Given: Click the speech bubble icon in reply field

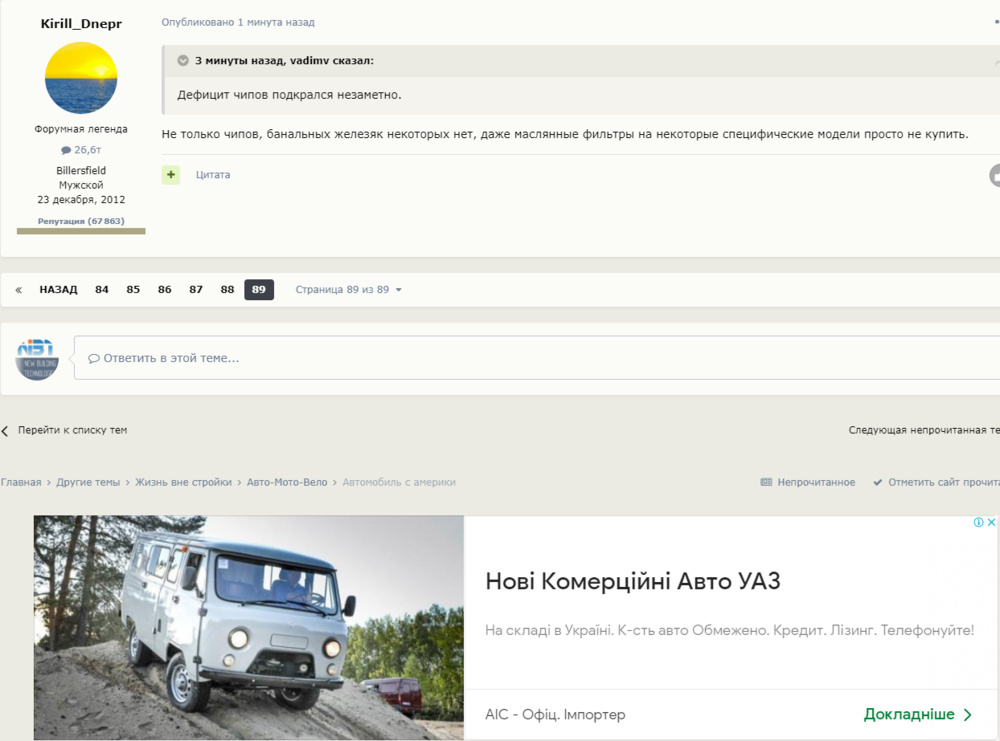Looking at the screenshot, I should coord(94,358).
